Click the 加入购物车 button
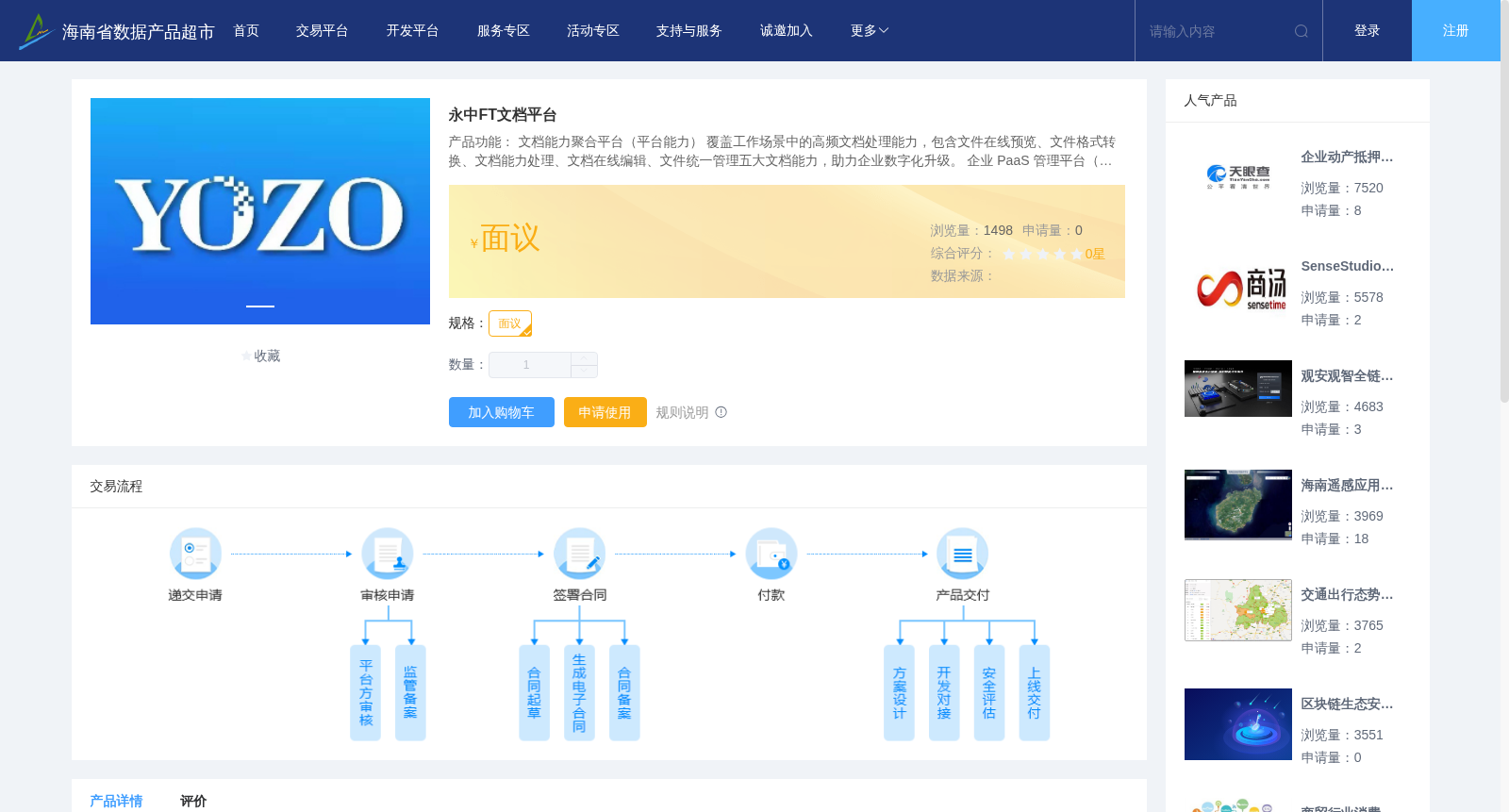Viewport: 1509px width, 812px height. click(501, 412)
